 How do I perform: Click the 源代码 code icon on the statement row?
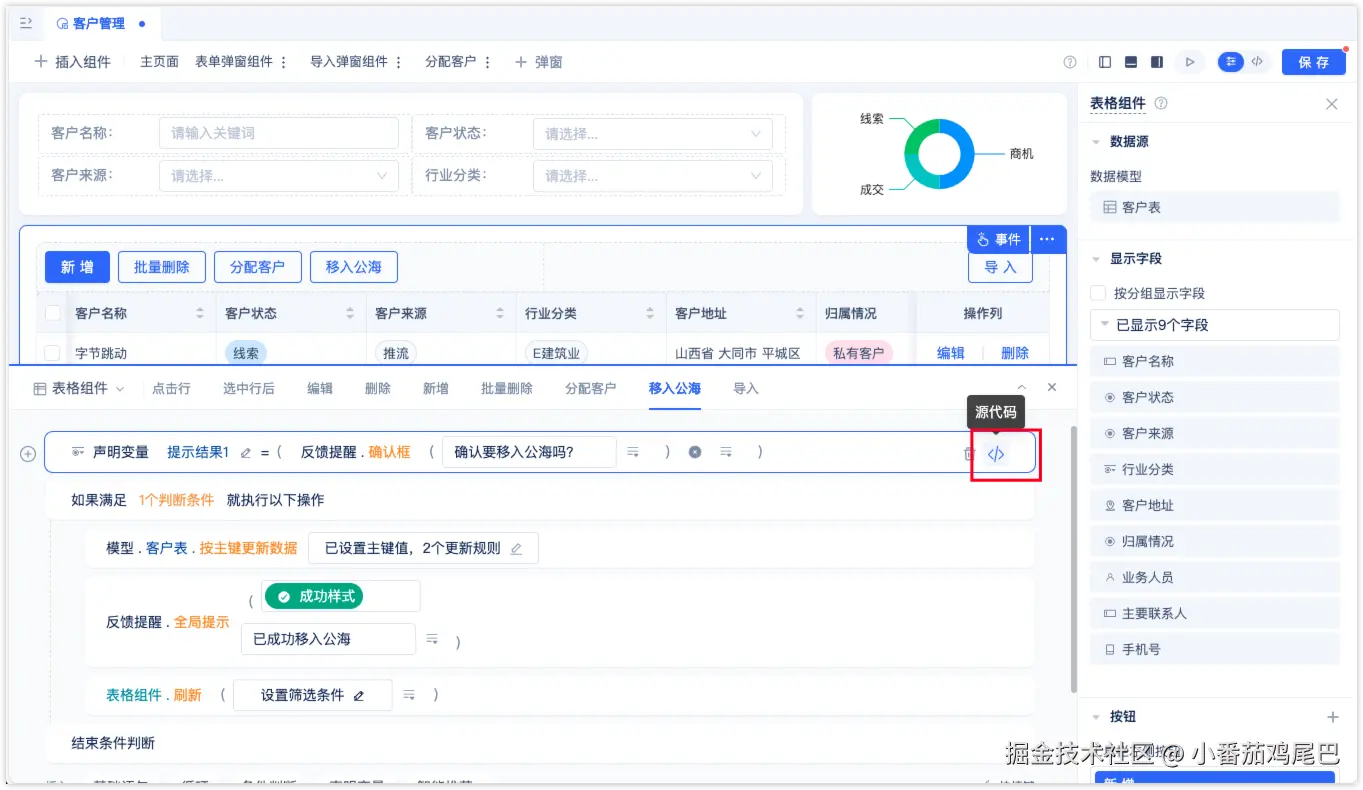(996, 454)
